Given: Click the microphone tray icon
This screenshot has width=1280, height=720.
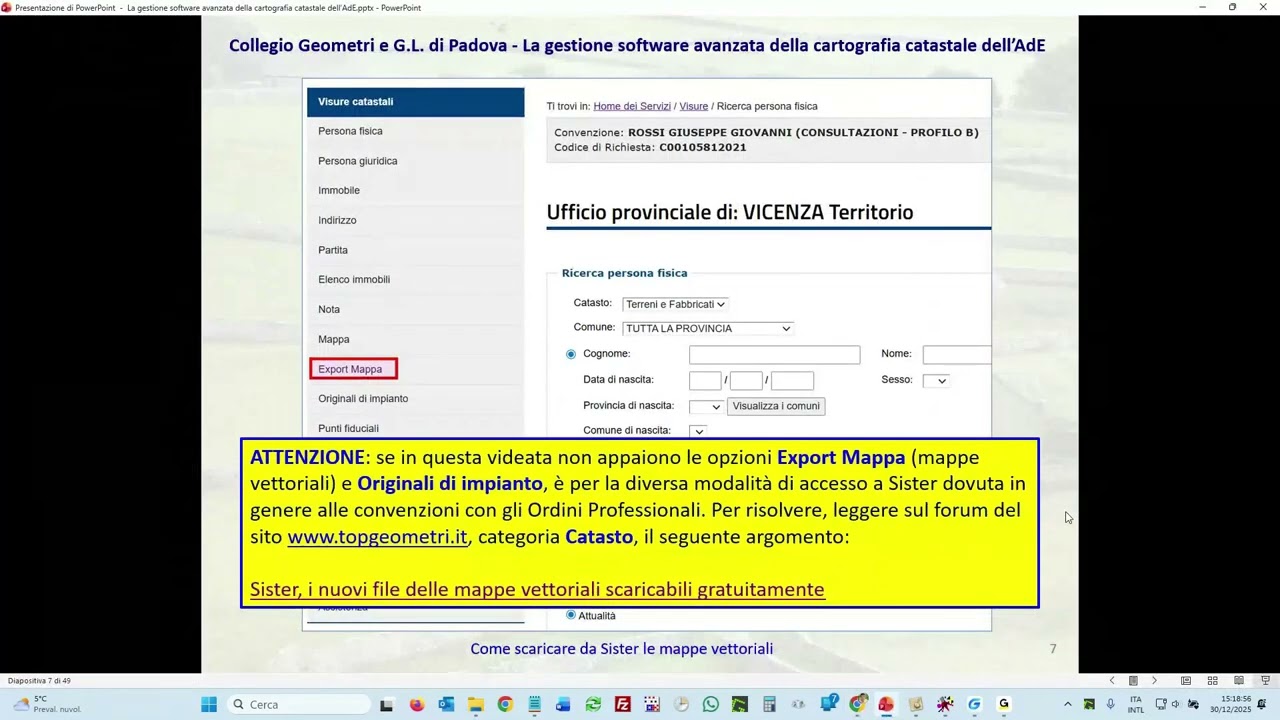Looking at the screenshot, I should tap(1110, 704).
